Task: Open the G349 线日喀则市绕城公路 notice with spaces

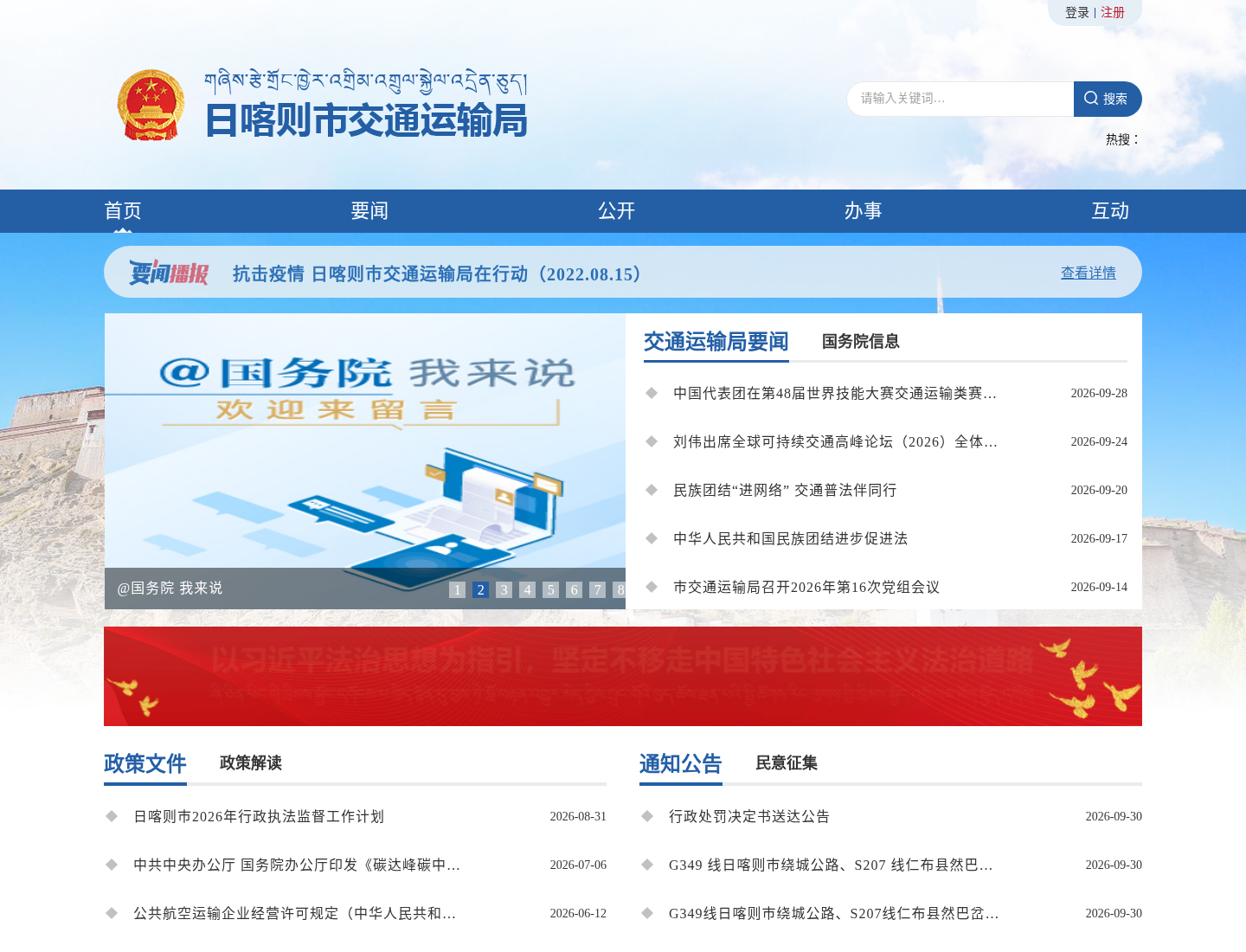Action: (831, 865)
